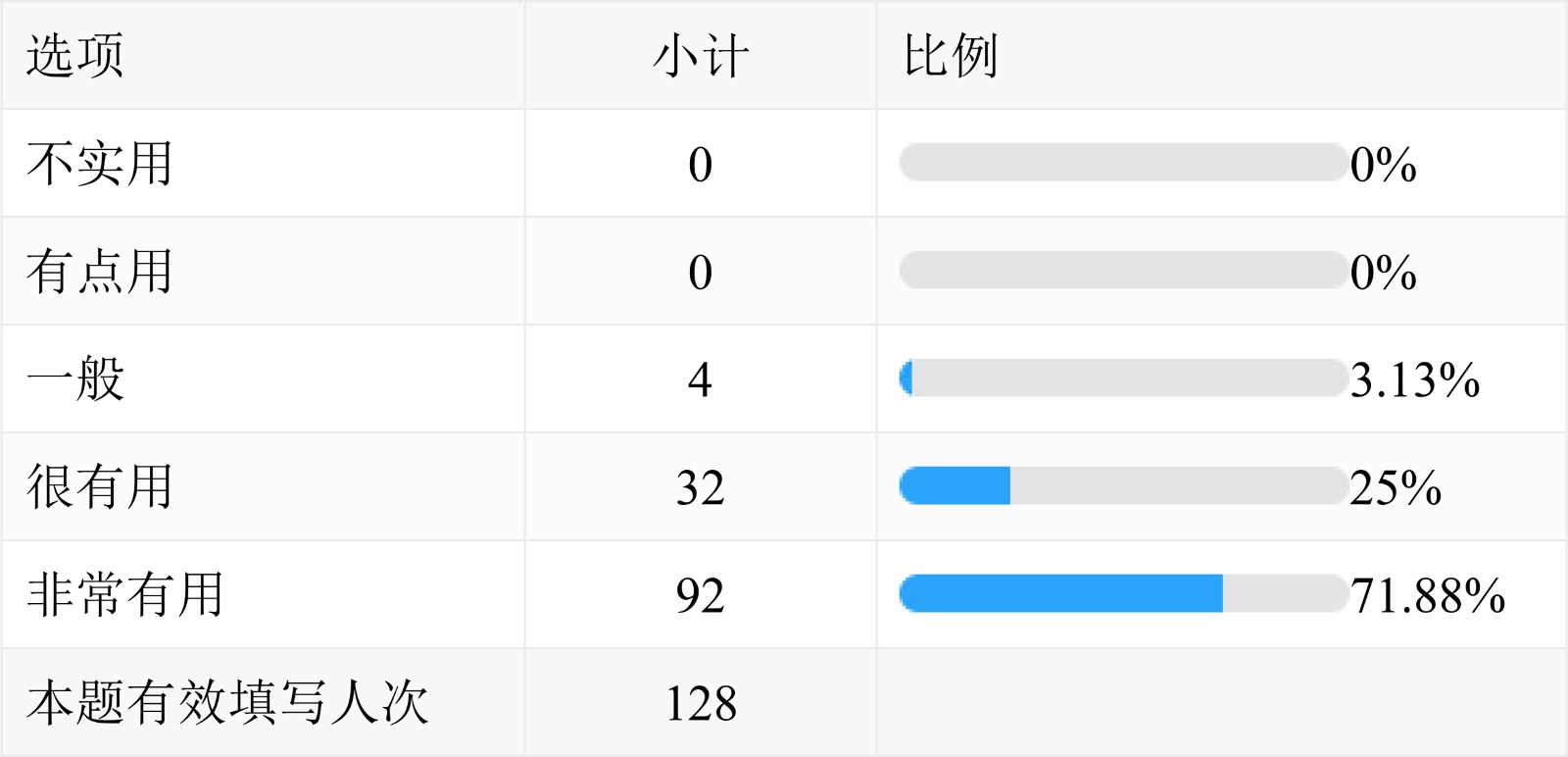Click the 本题有效填写人次 total row label

(227, 703)
